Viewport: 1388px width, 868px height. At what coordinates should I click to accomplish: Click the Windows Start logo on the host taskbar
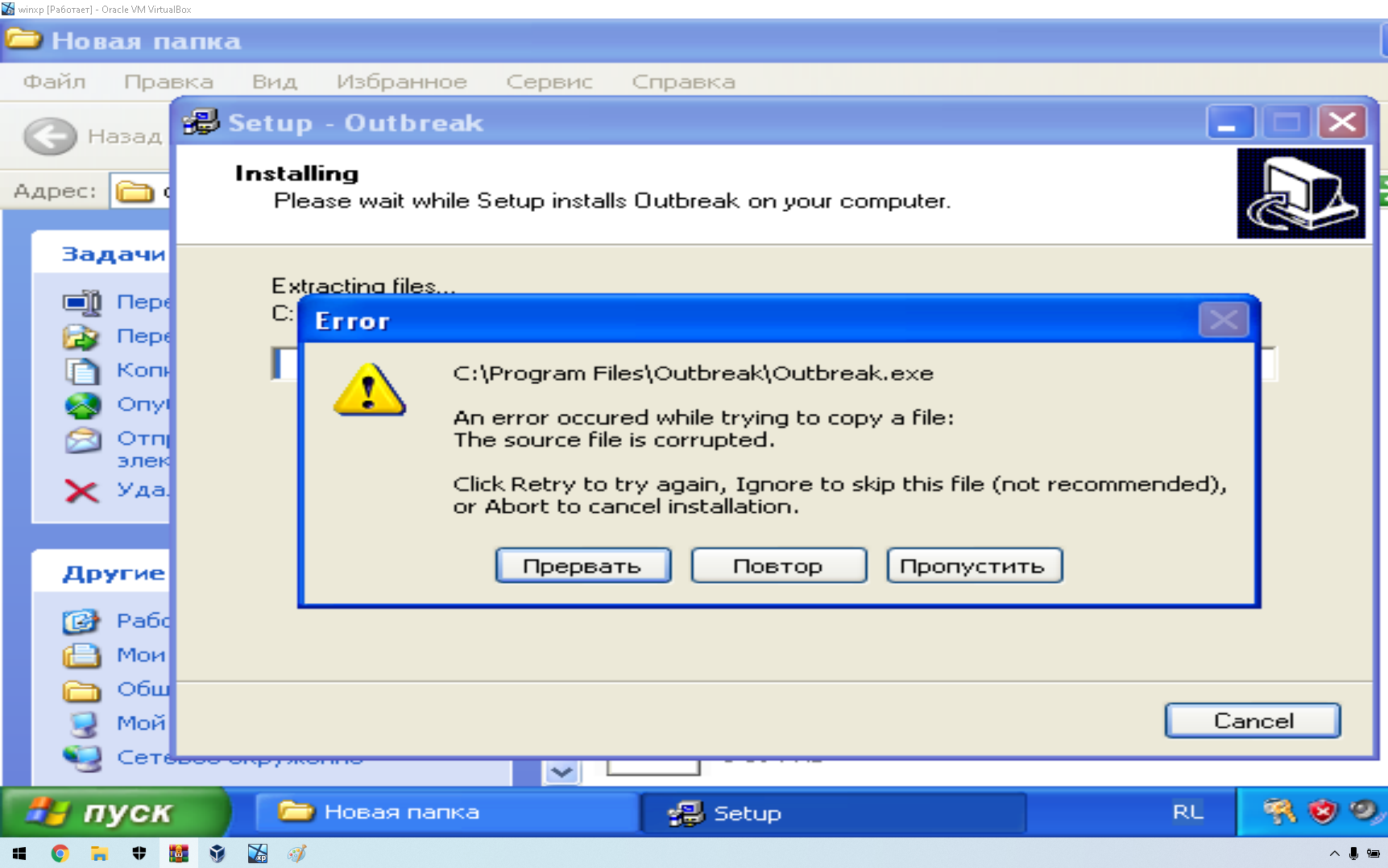tap(19, 854)
